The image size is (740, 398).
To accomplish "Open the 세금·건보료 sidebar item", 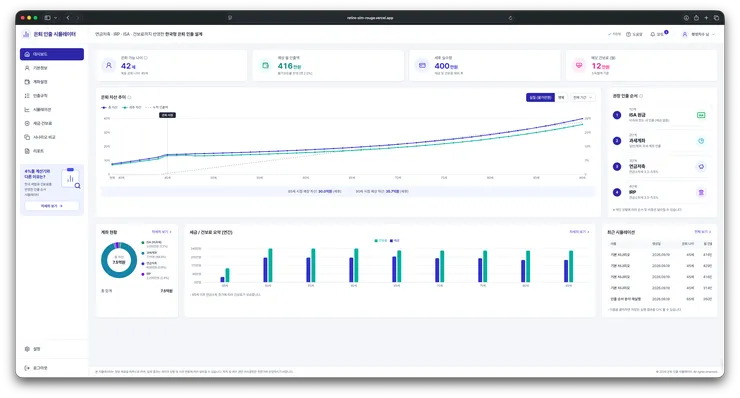I will pyautogui.click(x=52, y=123).
